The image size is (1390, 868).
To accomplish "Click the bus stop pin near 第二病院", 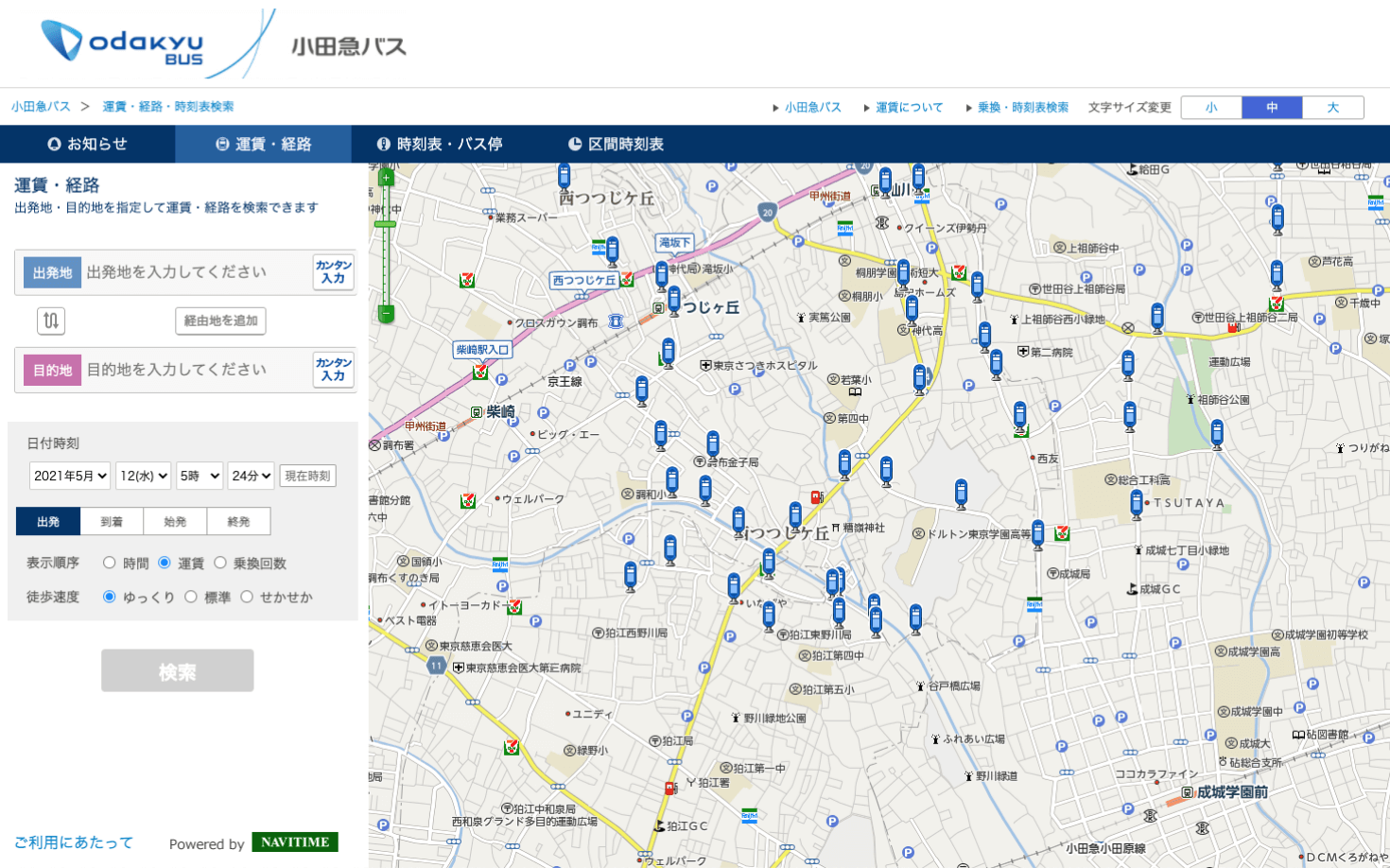I will [x=997, y=364].
